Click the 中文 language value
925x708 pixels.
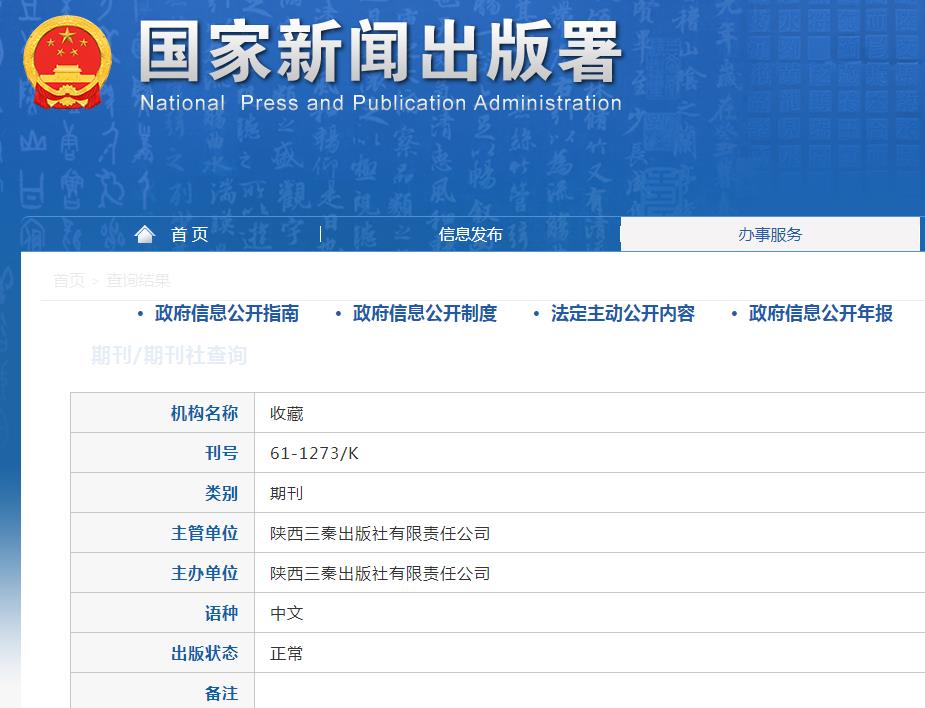[286, 613]
